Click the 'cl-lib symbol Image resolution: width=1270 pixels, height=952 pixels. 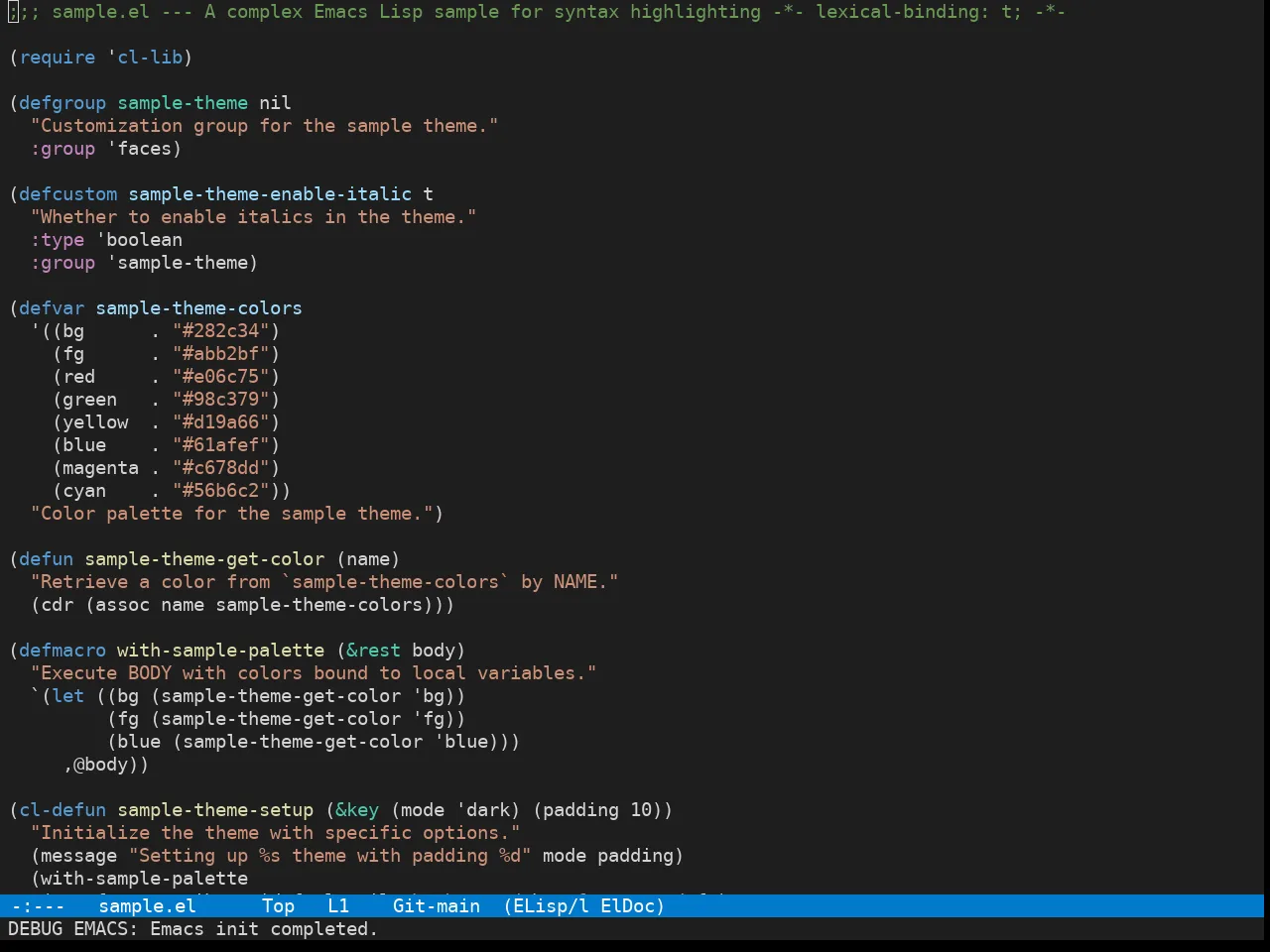pyautogui.click(x=145, y=58)
